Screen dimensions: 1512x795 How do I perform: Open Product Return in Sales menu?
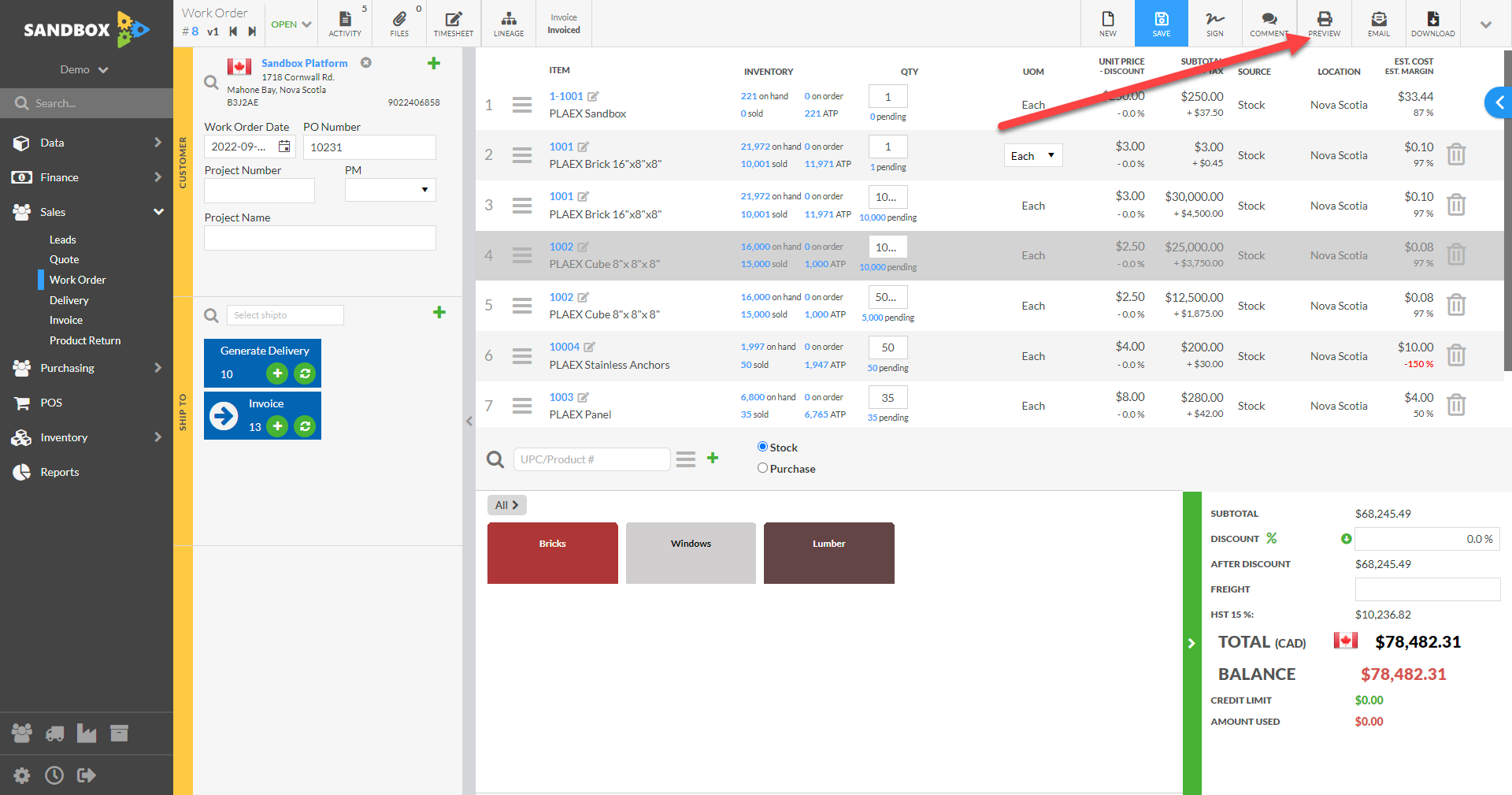[x=85, y=340]
